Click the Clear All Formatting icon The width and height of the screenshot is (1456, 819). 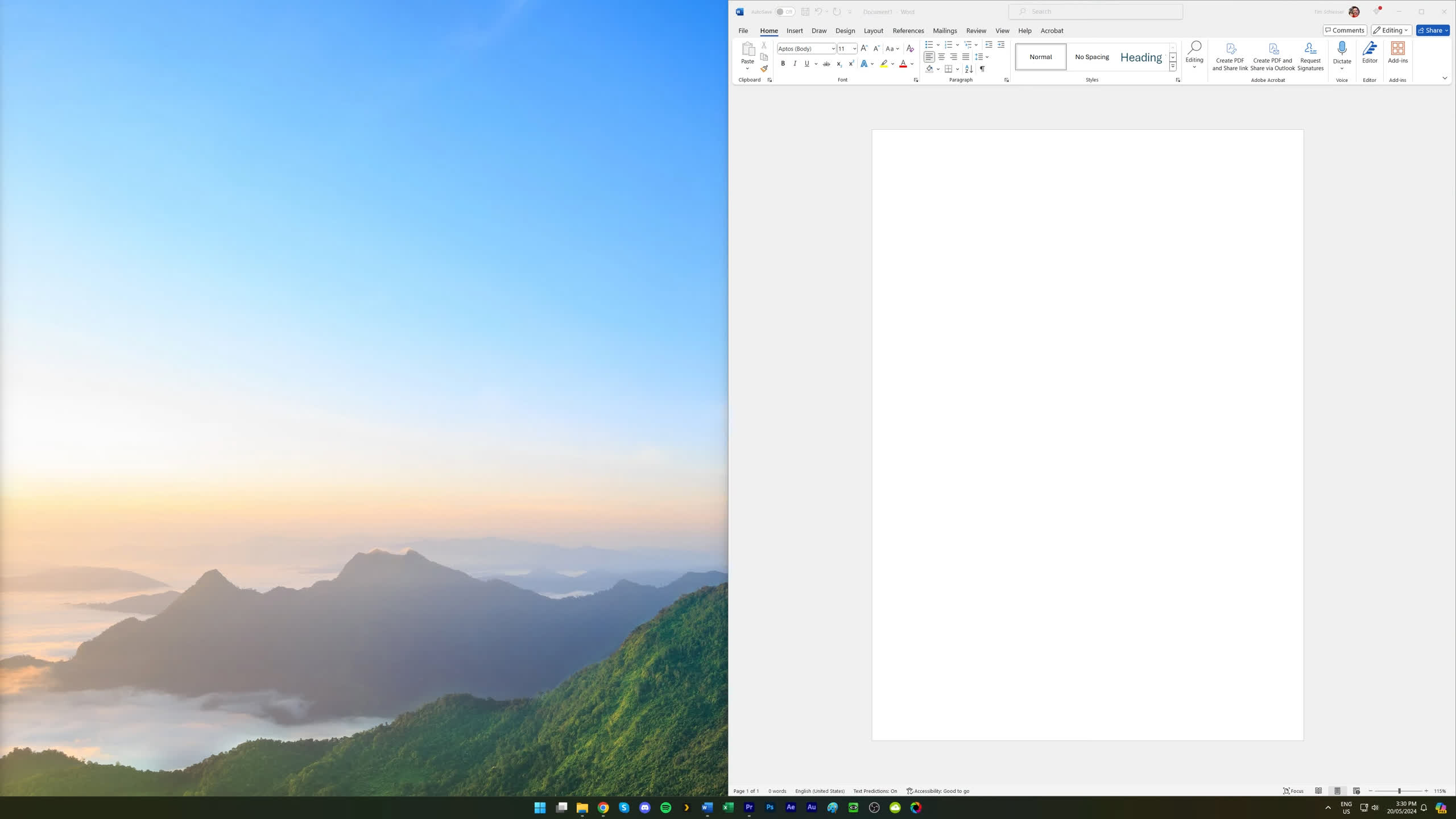pos(910,49)
